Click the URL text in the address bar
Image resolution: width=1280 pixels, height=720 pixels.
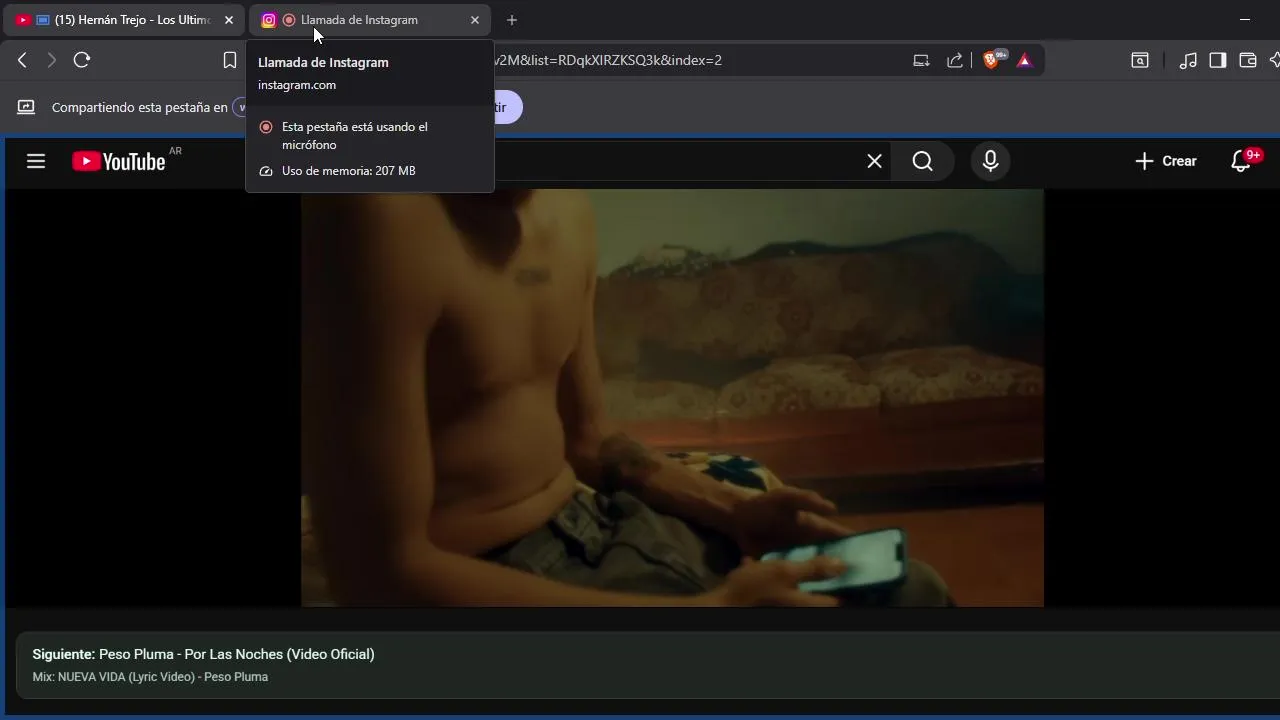click(x=608, y=60)
